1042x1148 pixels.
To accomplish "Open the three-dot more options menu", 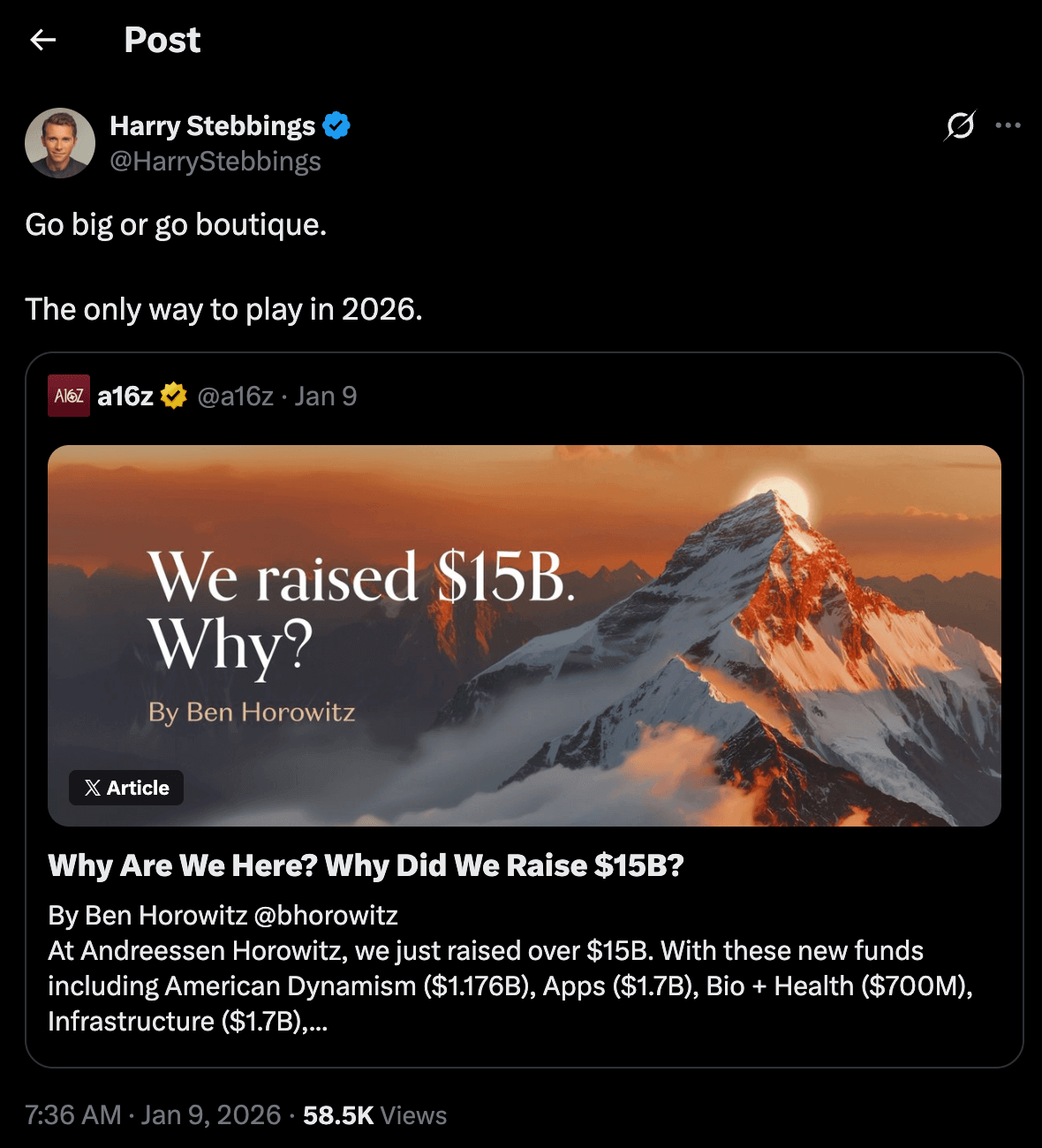I will [x=1008, y=125].
